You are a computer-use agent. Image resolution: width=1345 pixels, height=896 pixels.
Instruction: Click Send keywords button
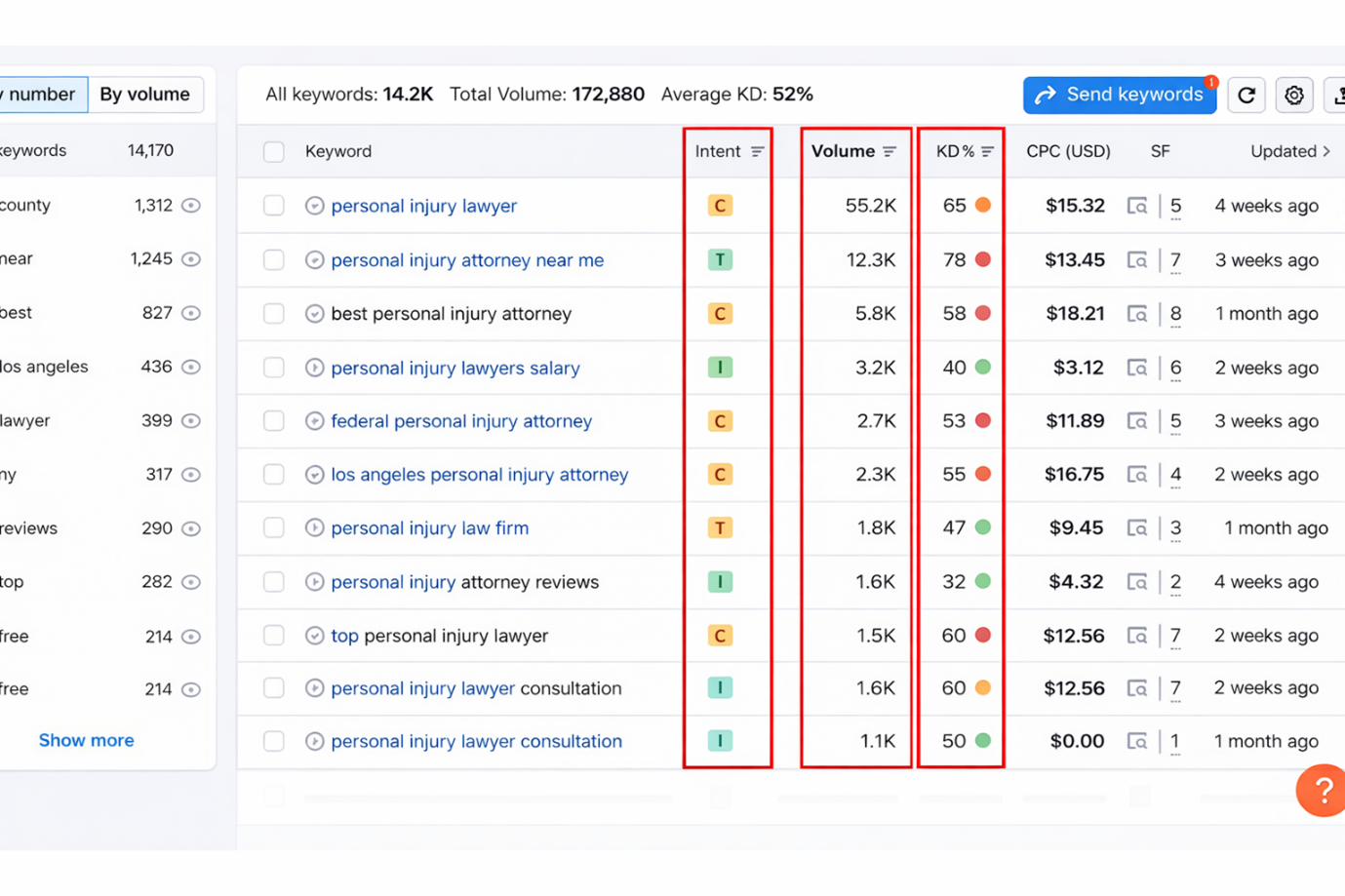(1120, 95)
